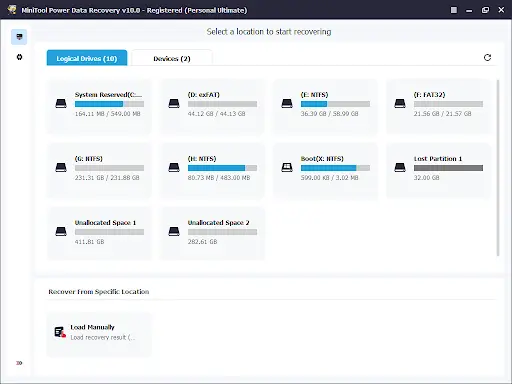Click drive icon for (G: NTFS)

(61, 167)
